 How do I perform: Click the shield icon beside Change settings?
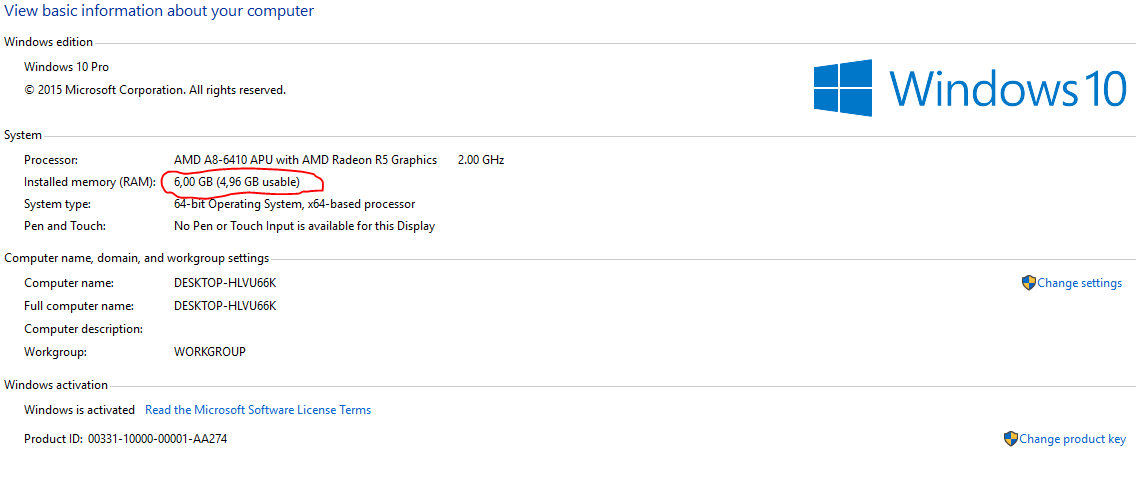click(1028, 283)
